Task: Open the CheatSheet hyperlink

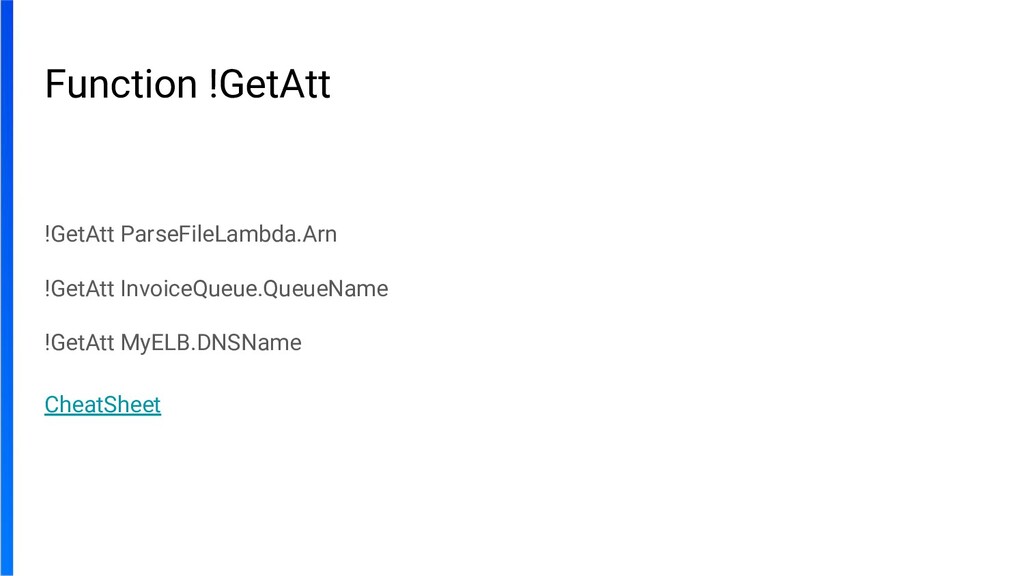Action: tap(102, 405)
